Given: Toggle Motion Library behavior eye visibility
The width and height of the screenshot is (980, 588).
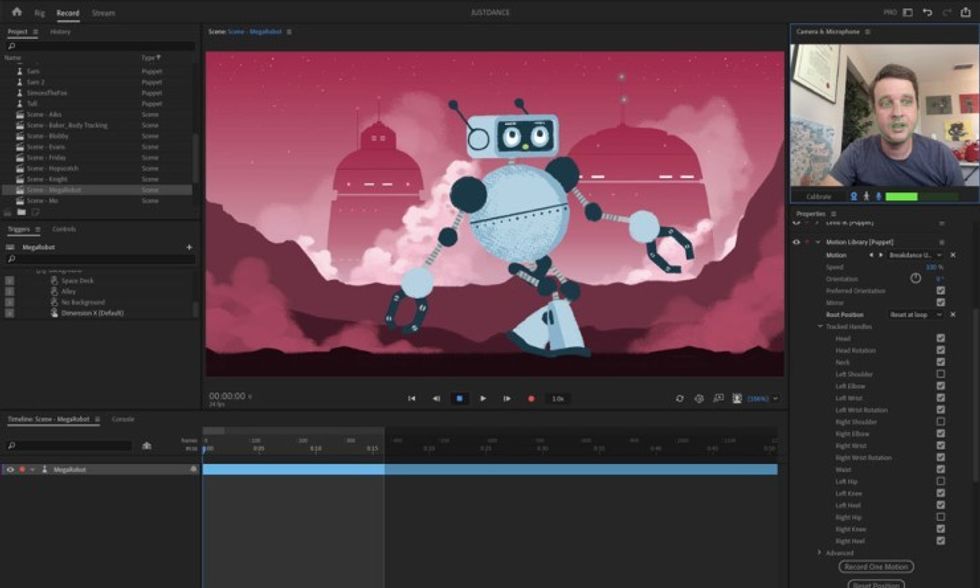Looking at the screenshot, I should pos(796,242).
